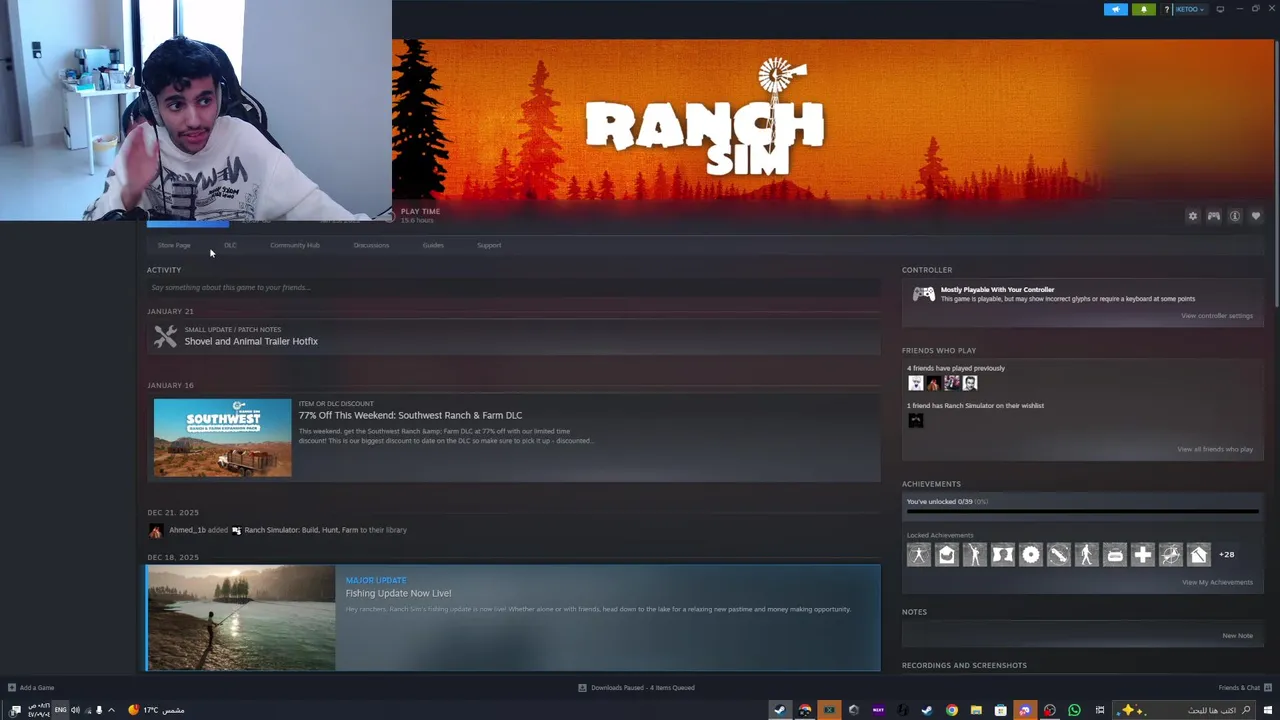1280x720 pixels.
Task: Open the vehicle front achievement icon
Action: tap(1114, 554)
